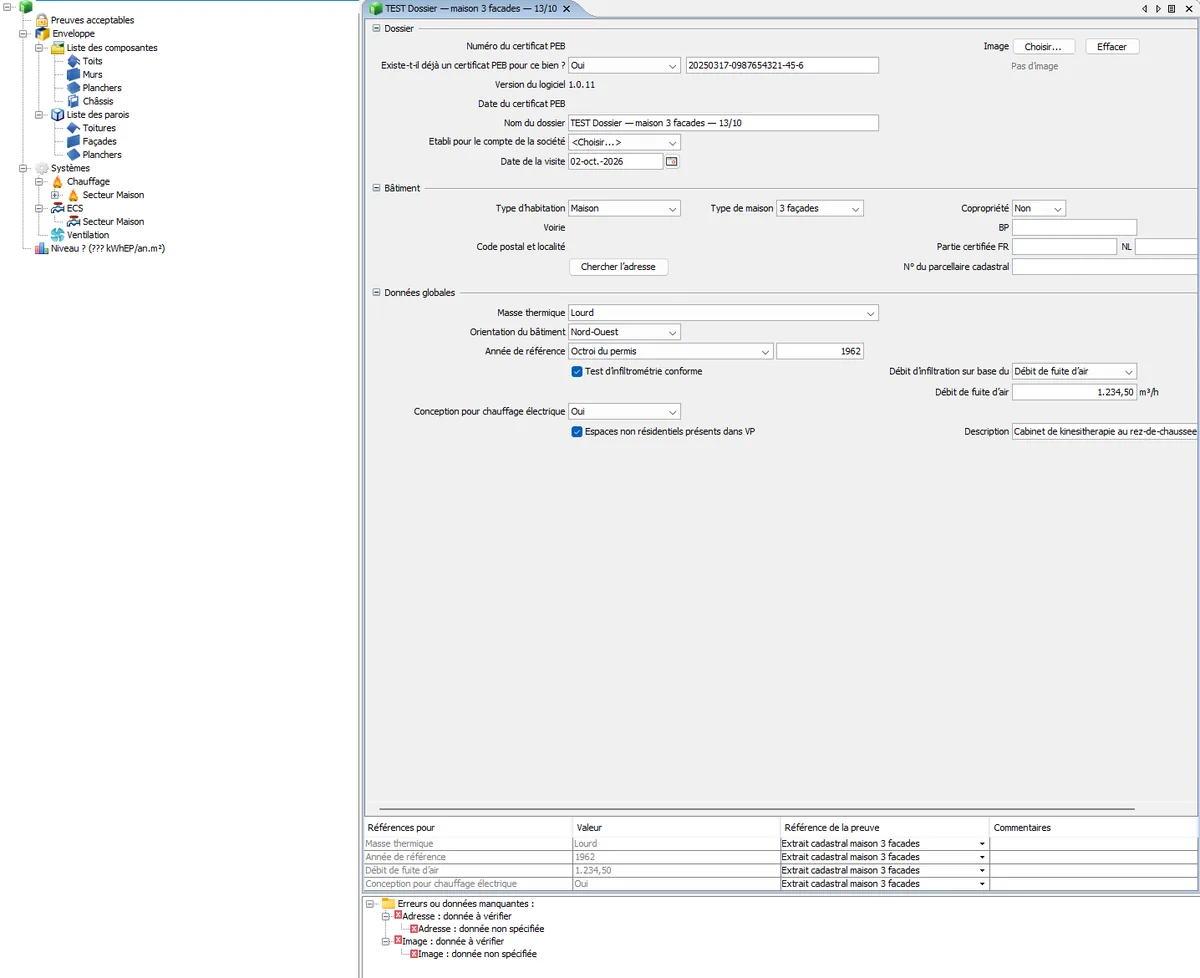Select the green cube root node icon
This screenshot has height=978, width=1200.
[x=26, y=7]
